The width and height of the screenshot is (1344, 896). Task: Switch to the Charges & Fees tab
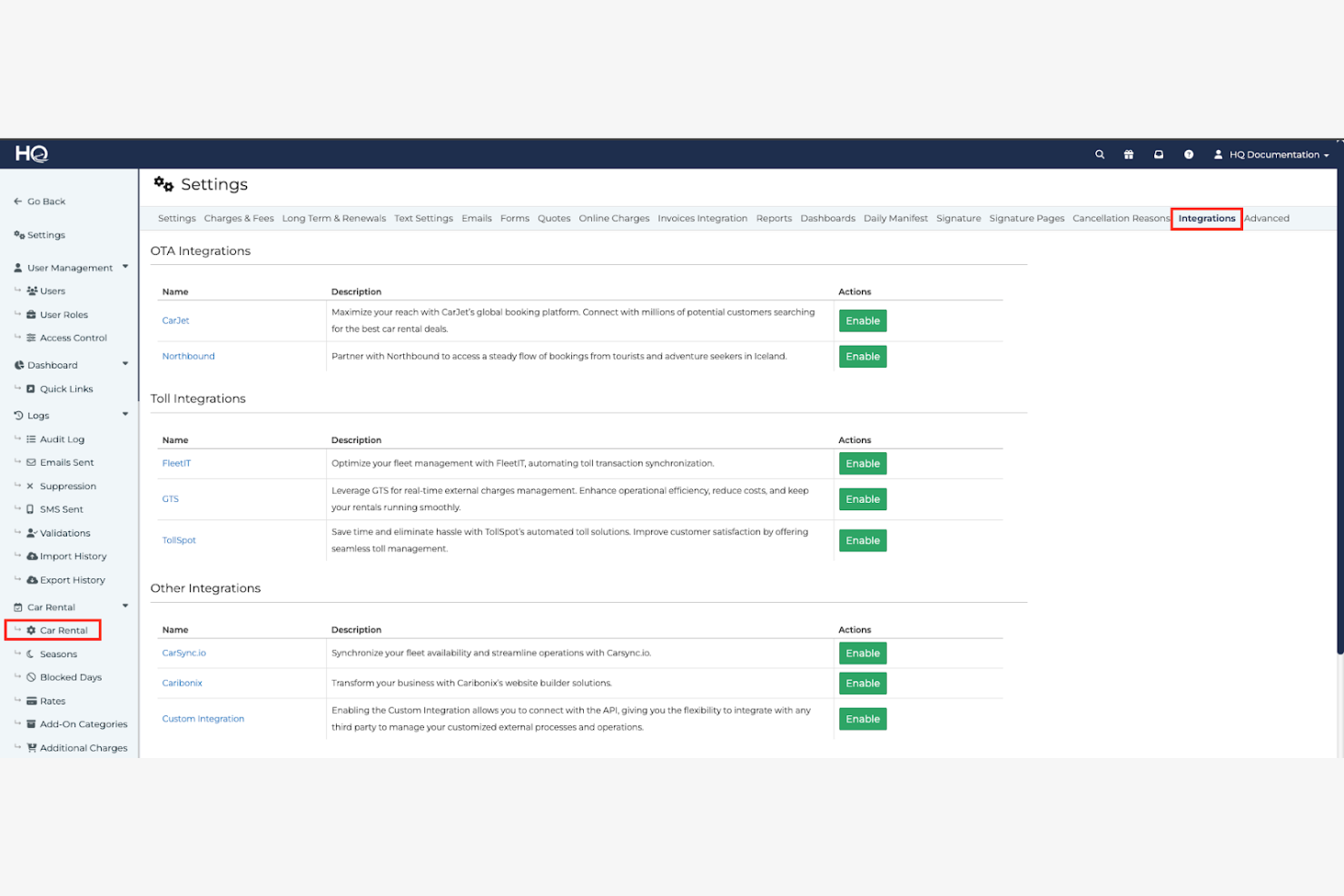coord(239,218)
